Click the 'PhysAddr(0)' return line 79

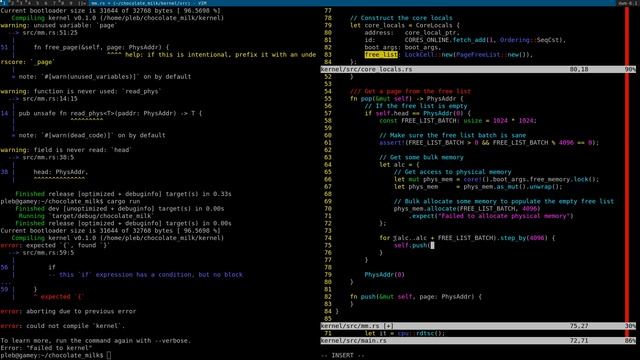coord(384,275)
